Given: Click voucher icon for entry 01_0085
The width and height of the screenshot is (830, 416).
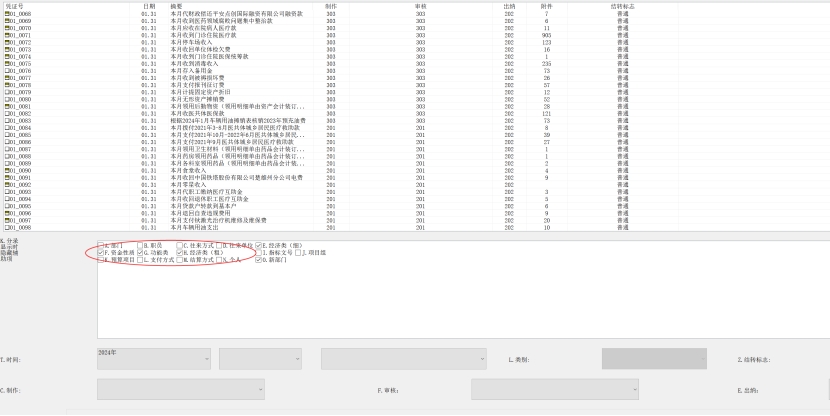Looking at the screenshot, I should click(7, 135).
